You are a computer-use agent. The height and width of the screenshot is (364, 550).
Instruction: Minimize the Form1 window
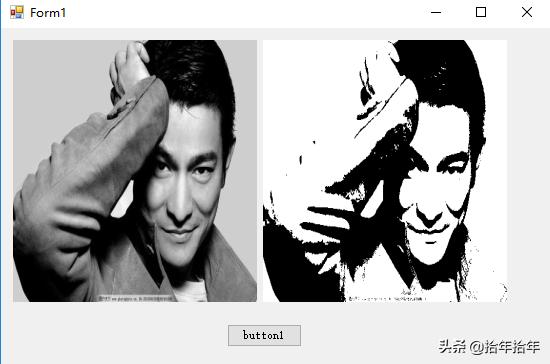[436, 12]
